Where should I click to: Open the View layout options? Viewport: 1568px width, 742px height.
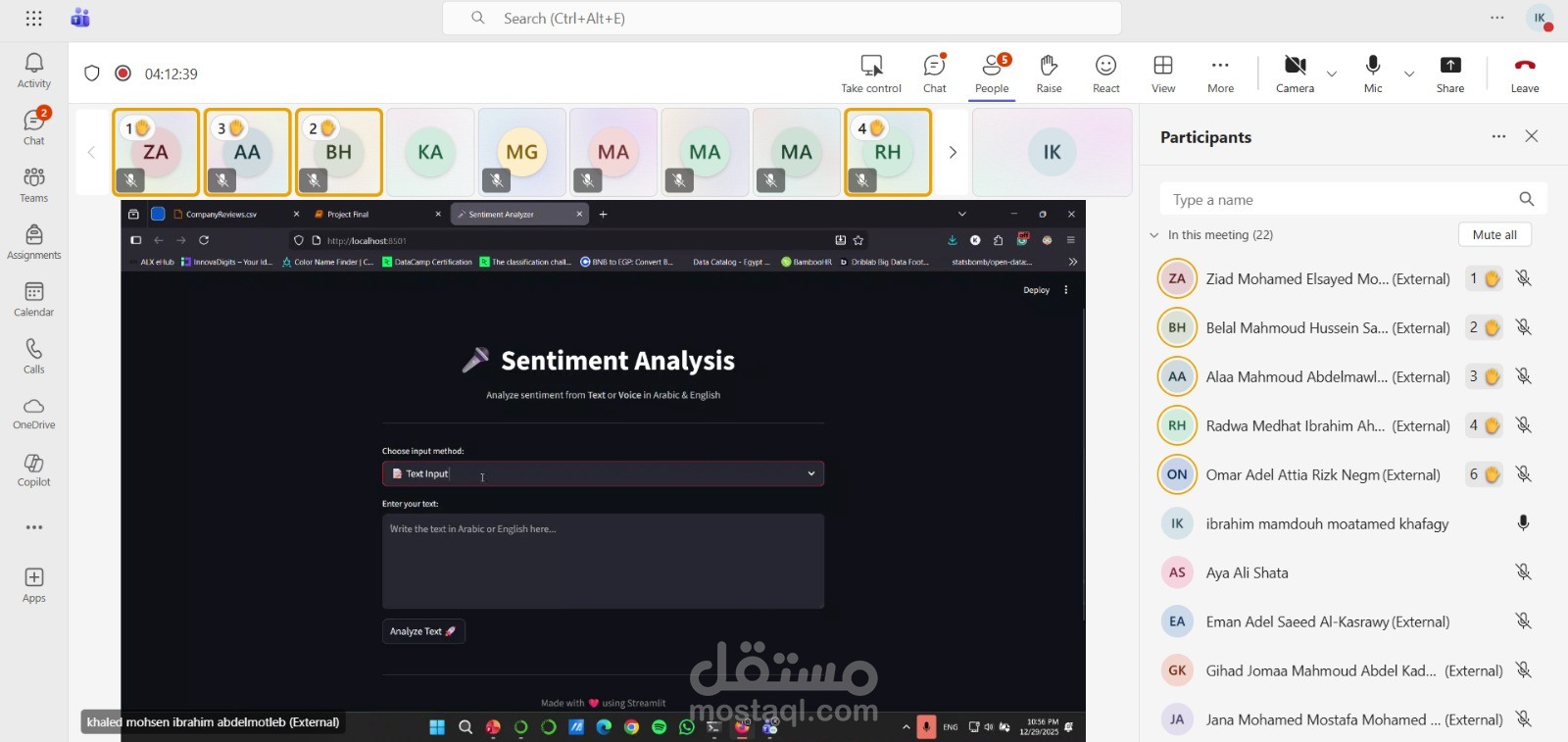(1163, 74)
